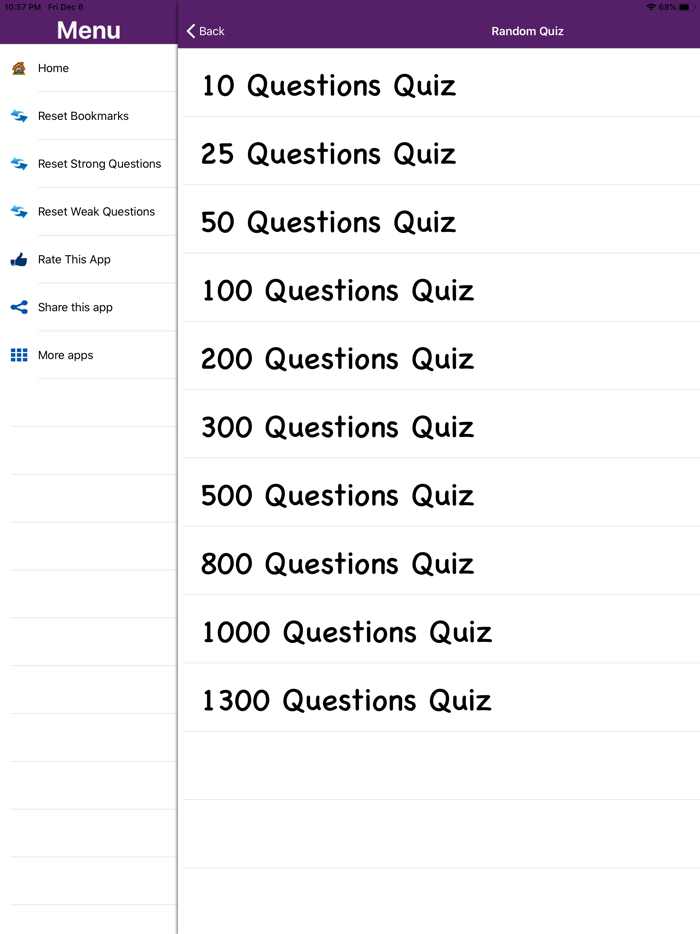Tap the Back chevron arrow
700x934 pixels.
point(191,31)
